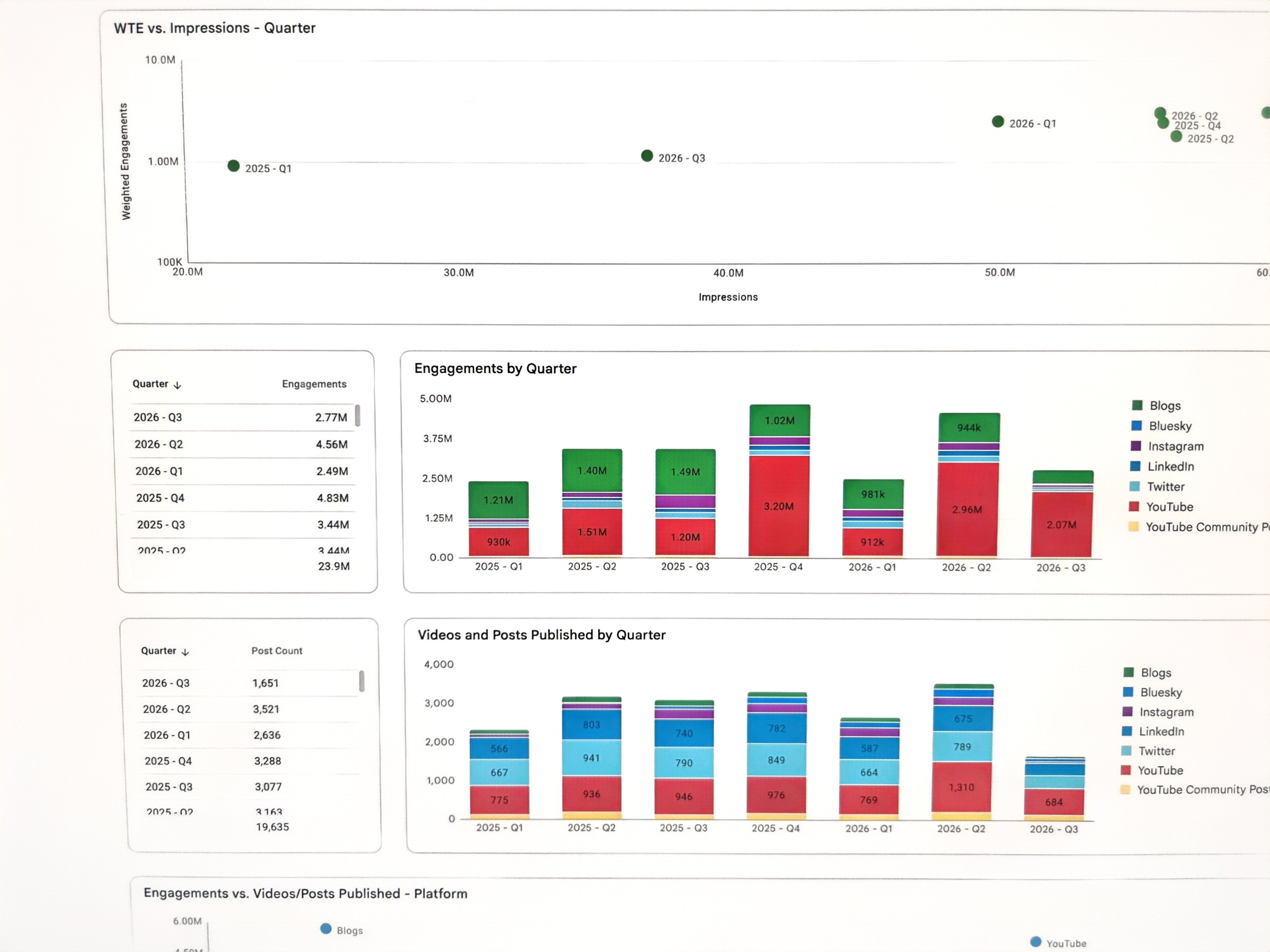Image resolution: width=1270 pixels, height=952 pixels.
Task: Click the 4.83M engagements value
Action: click(x=333, y=498)
